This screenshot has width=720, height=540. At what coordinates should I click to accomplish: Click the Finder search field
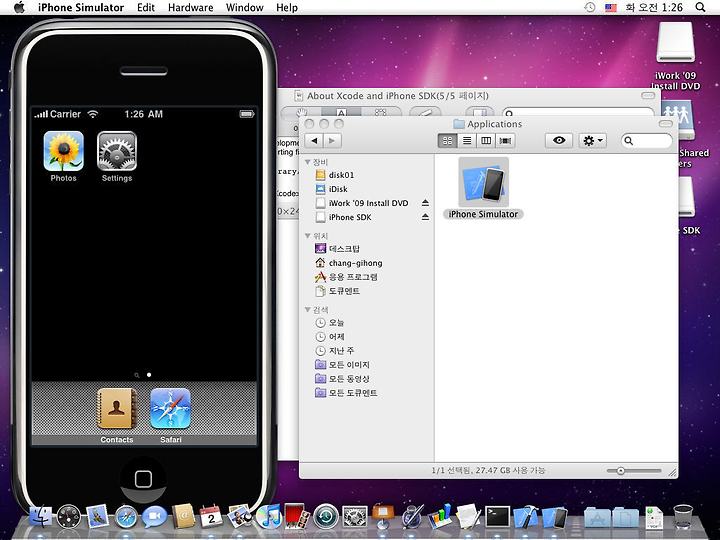pyautogui.click(x=647, y=141)
